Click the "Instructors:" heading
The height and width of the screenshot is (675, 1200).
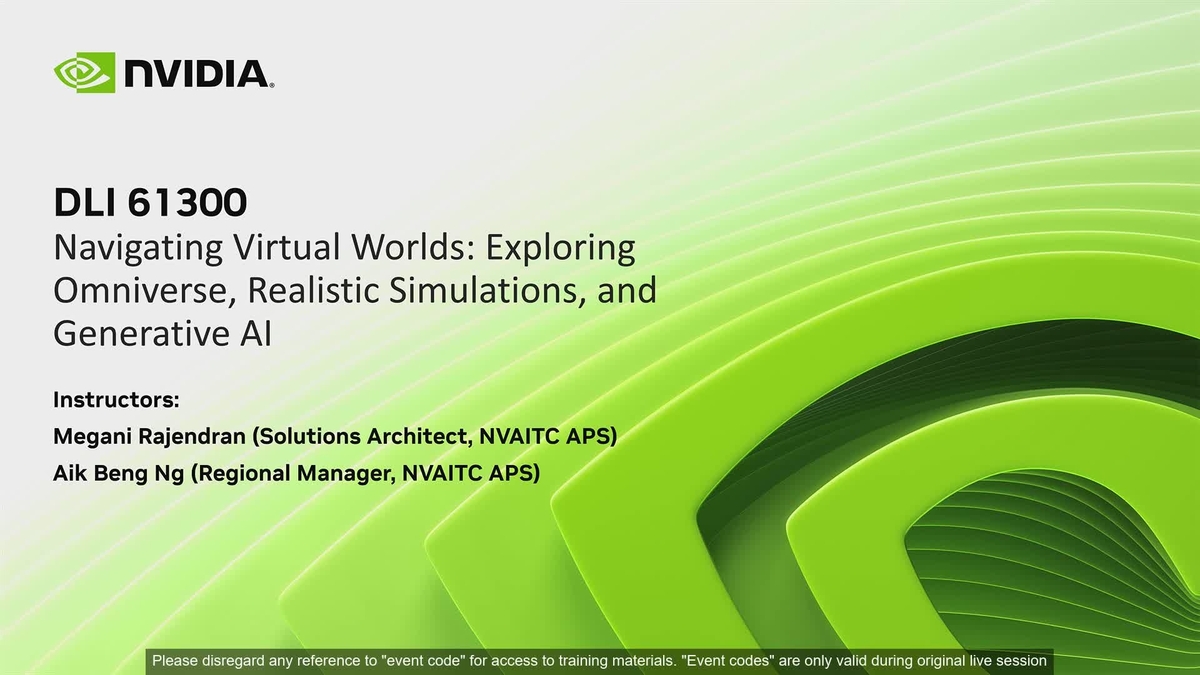(x=116, y=400)
